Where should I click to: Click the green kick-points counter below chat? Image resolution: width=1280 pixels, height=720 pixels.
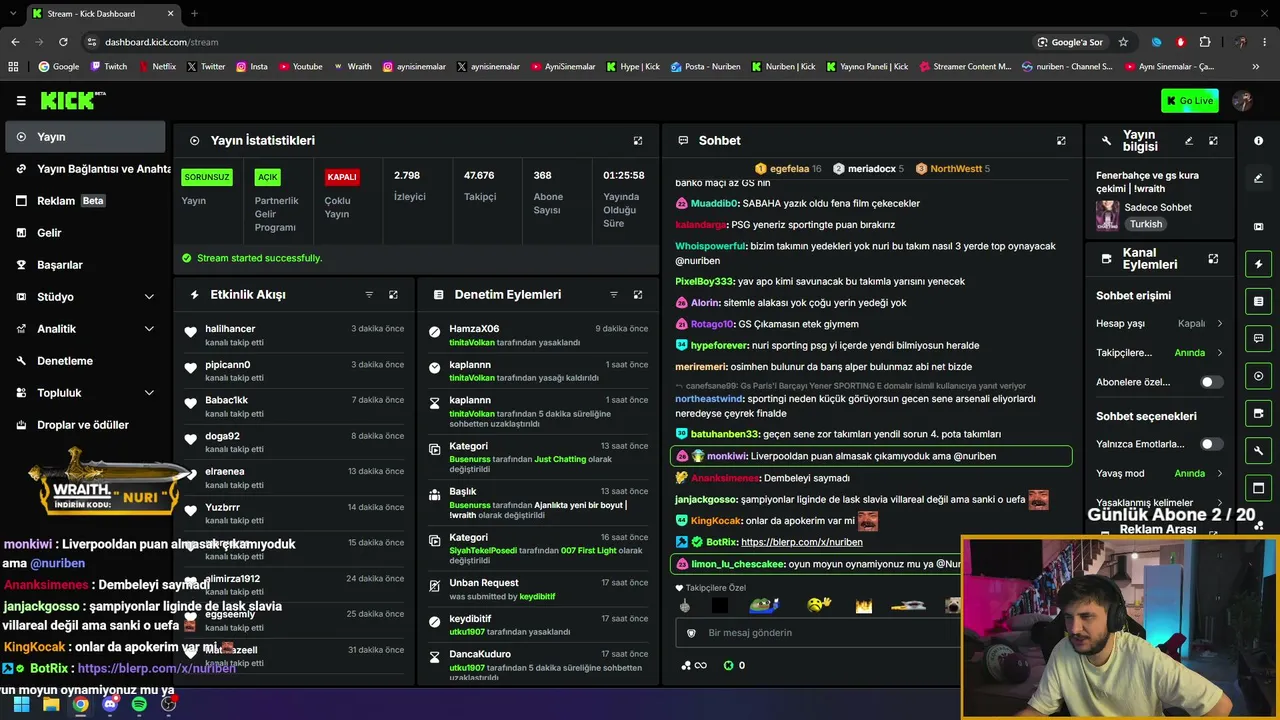point(735,665)
